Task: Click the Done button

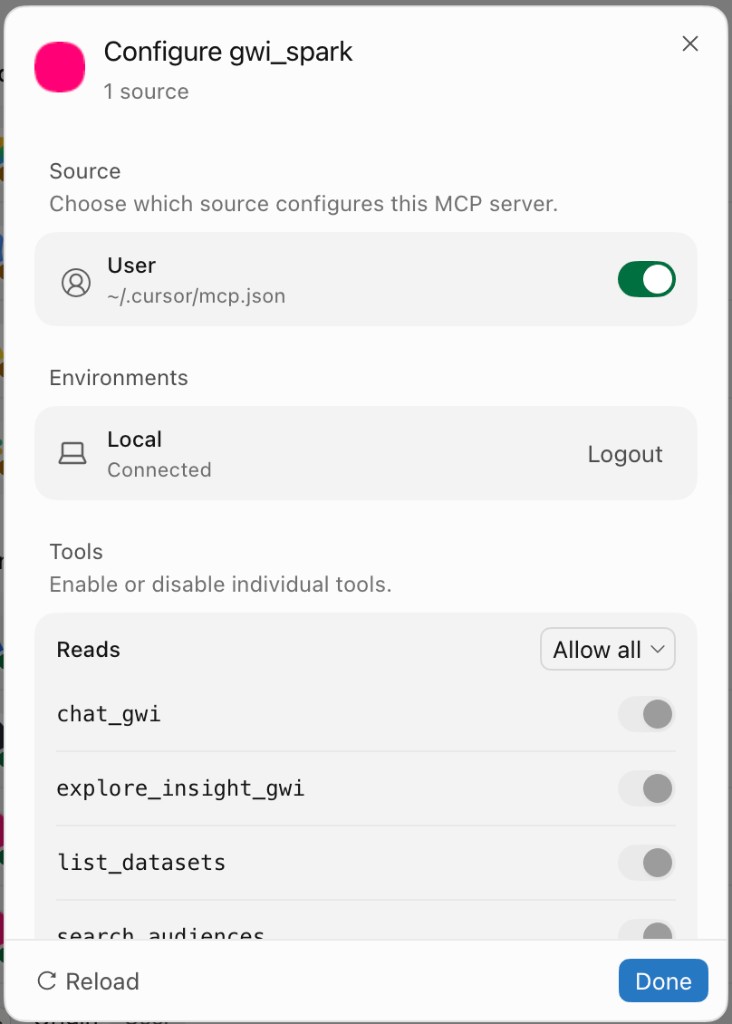Action: (663, 980)
